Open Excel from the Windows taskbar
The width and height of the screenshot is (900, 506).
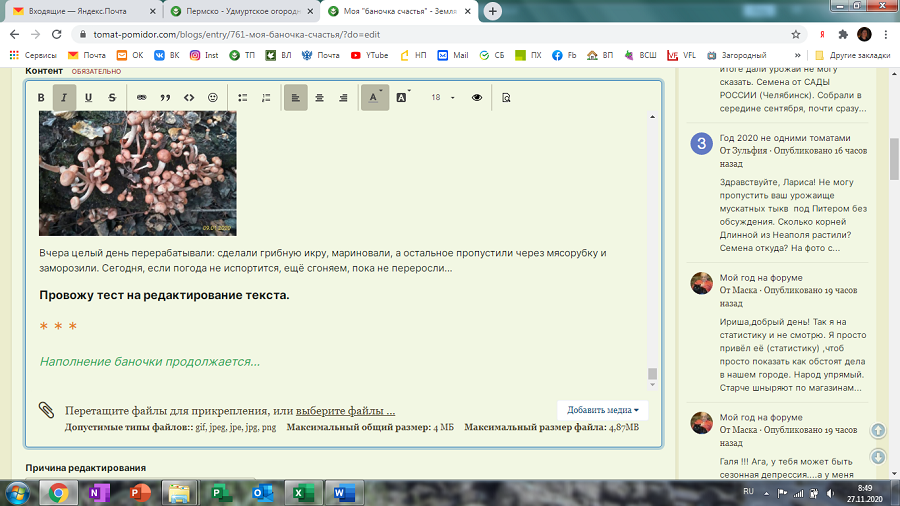pos(298,492)
